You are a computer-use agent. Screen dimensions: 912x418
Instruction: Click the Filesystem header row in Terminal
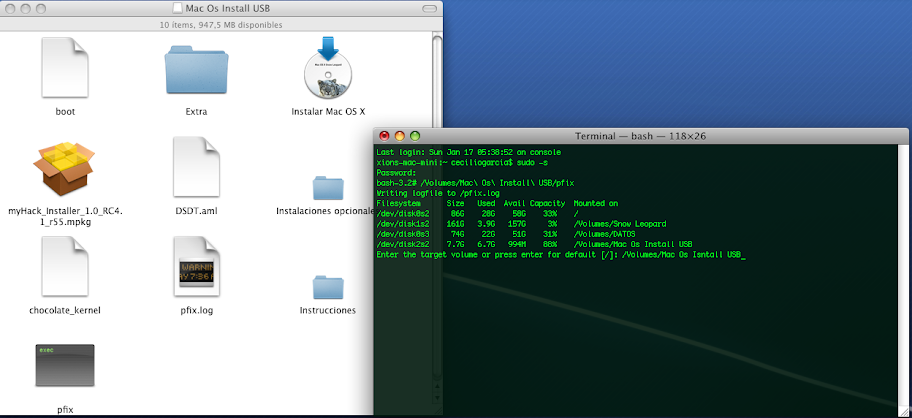497,203
